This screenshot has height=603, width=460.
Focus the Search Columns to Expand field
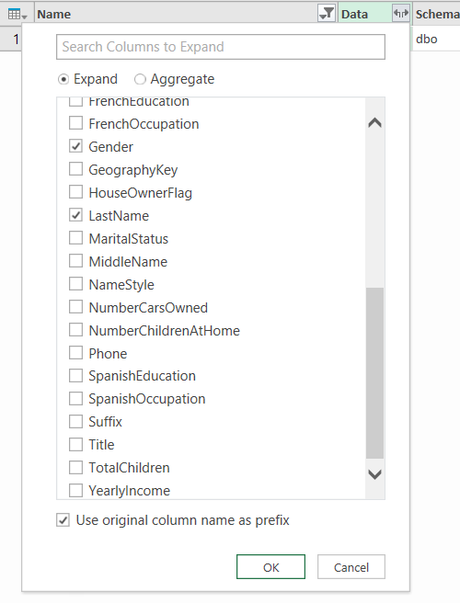[x=220, y=47]
